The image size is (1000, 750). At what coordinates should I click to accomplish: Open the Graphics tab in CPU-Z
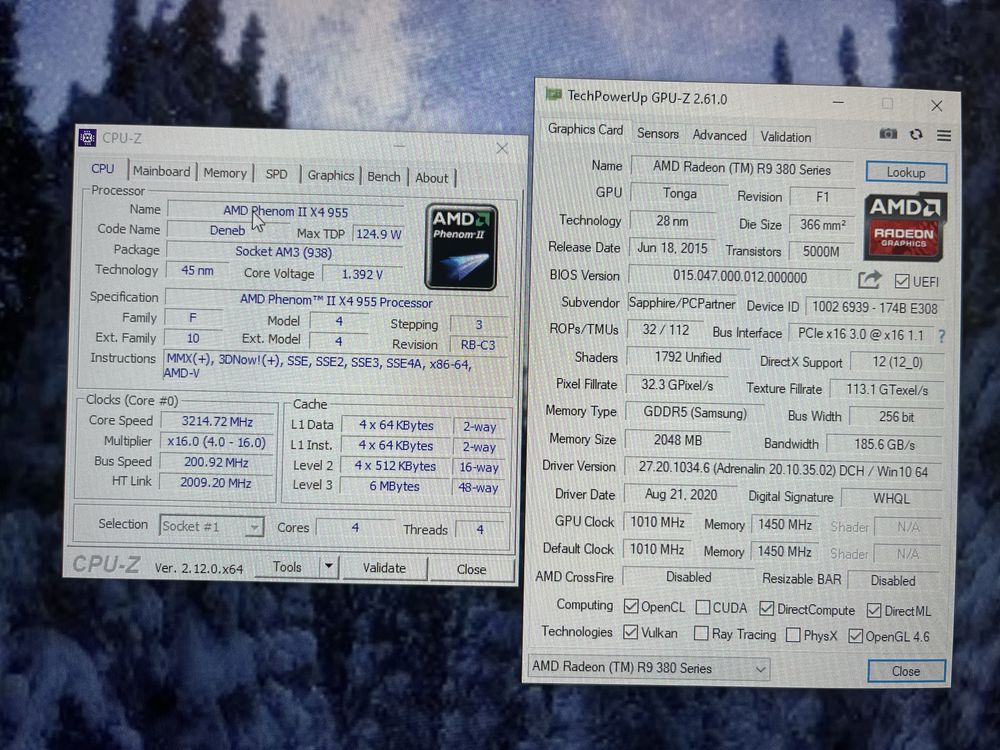coord(330,175)
